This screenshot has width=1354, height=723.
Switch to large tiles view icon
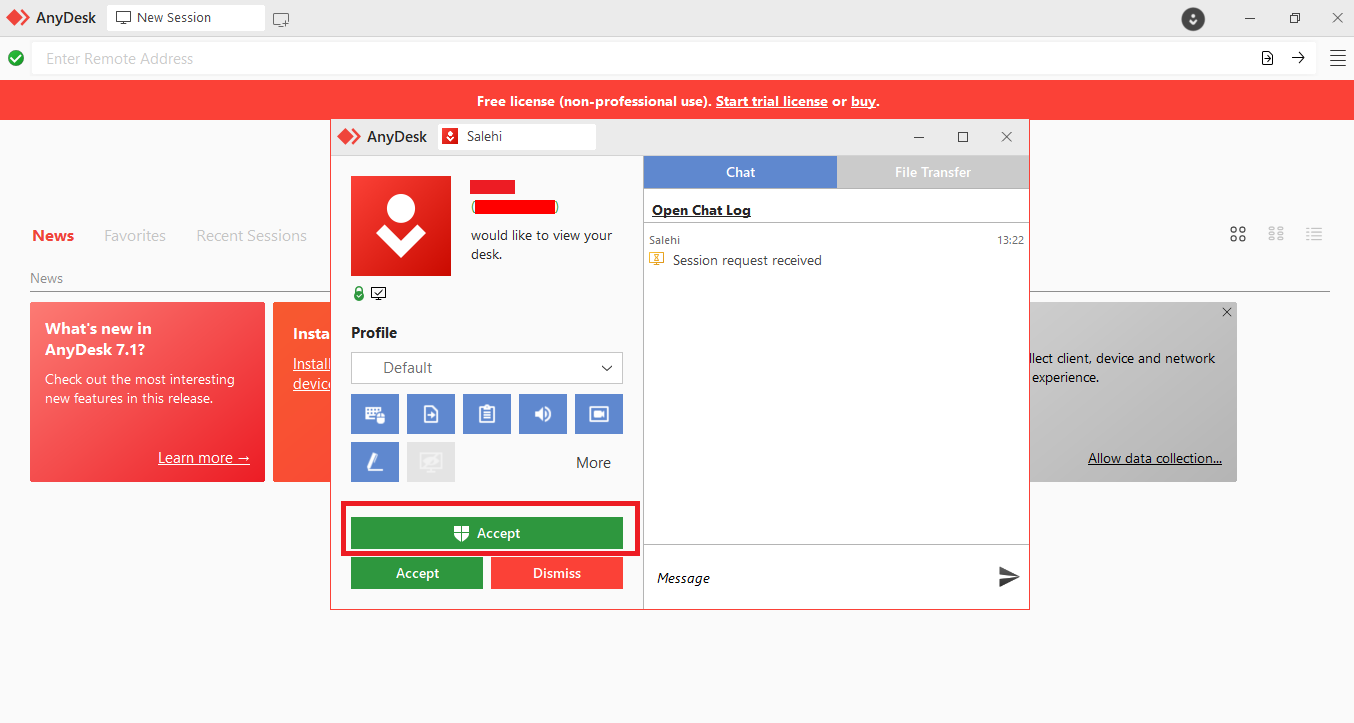tap(1238, 234)
